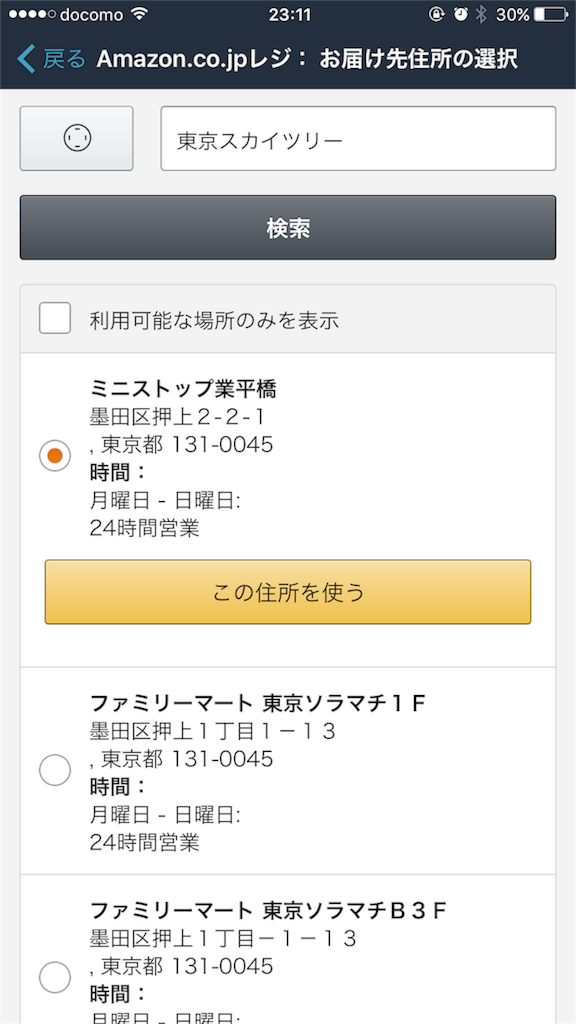Tap the Wi-Fi status icon

click(138, 14)
